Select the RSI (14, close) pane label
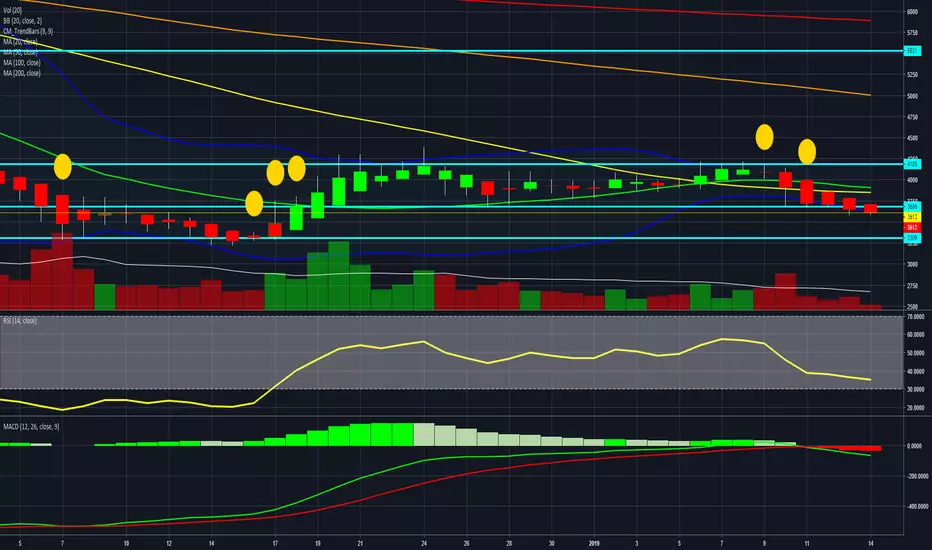 pyautogui.click(x=20, y=320)
